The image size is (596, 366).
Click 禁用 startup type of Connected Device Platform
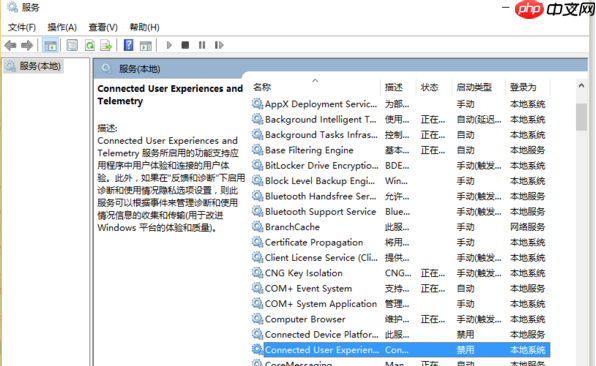[465, 335]
